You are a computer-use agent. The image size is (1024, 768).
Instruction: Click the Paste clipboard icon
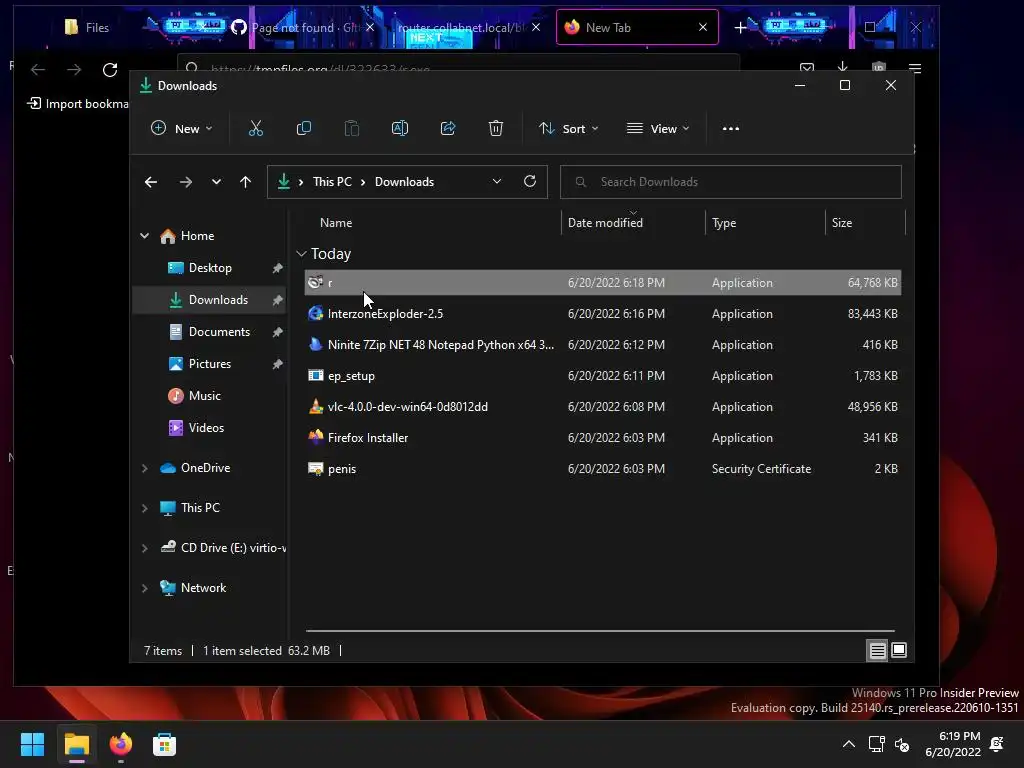tap(351, 129)
